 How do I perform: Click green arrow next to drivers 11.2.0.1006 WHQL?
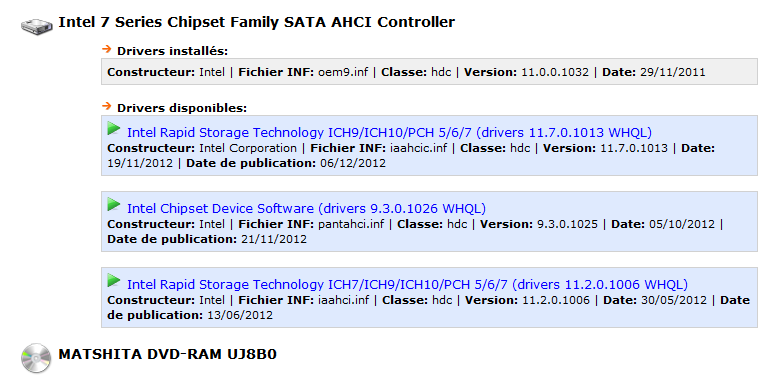tap(114, 281)
